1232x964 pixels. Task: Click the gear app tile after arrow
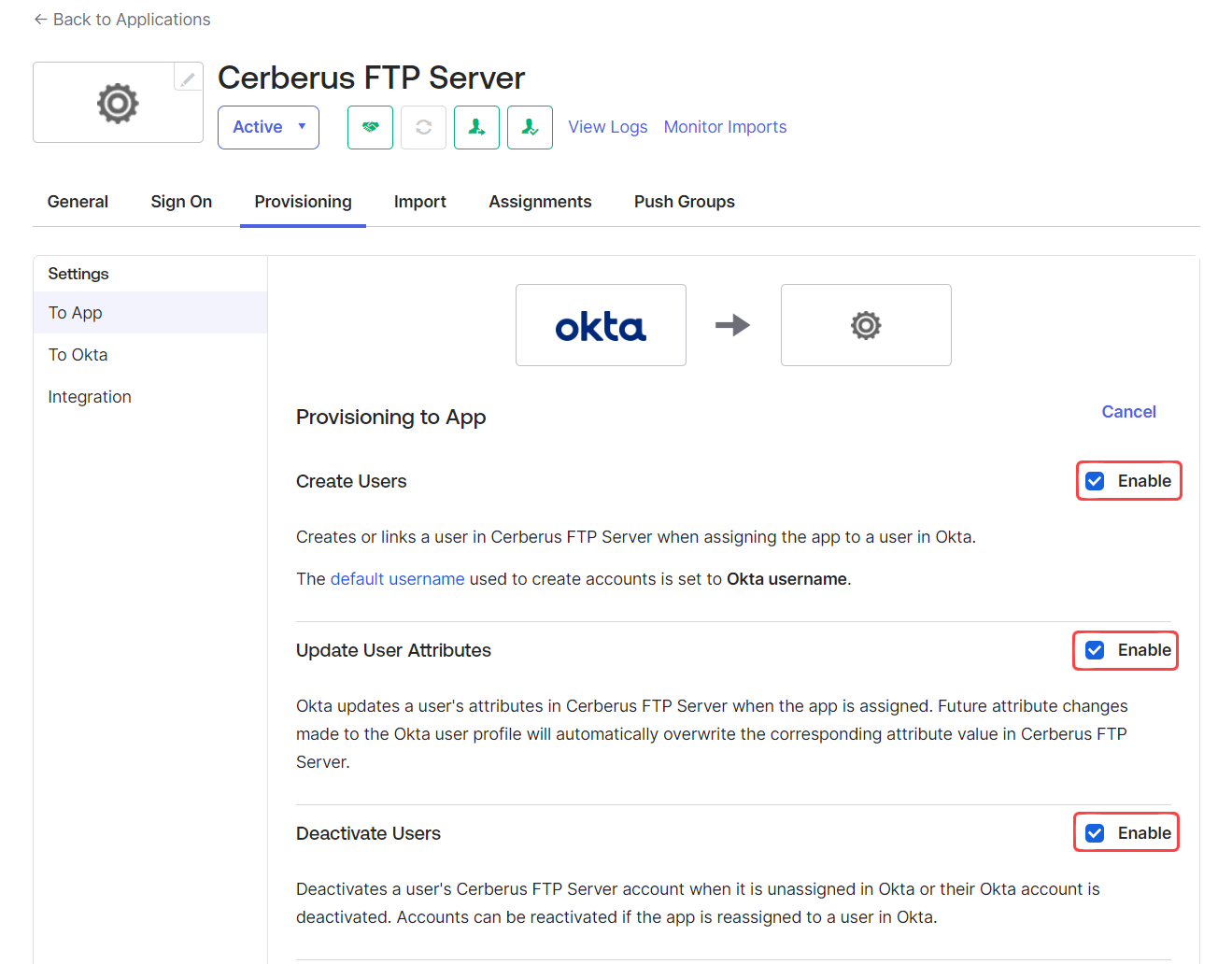click(866, 325)
